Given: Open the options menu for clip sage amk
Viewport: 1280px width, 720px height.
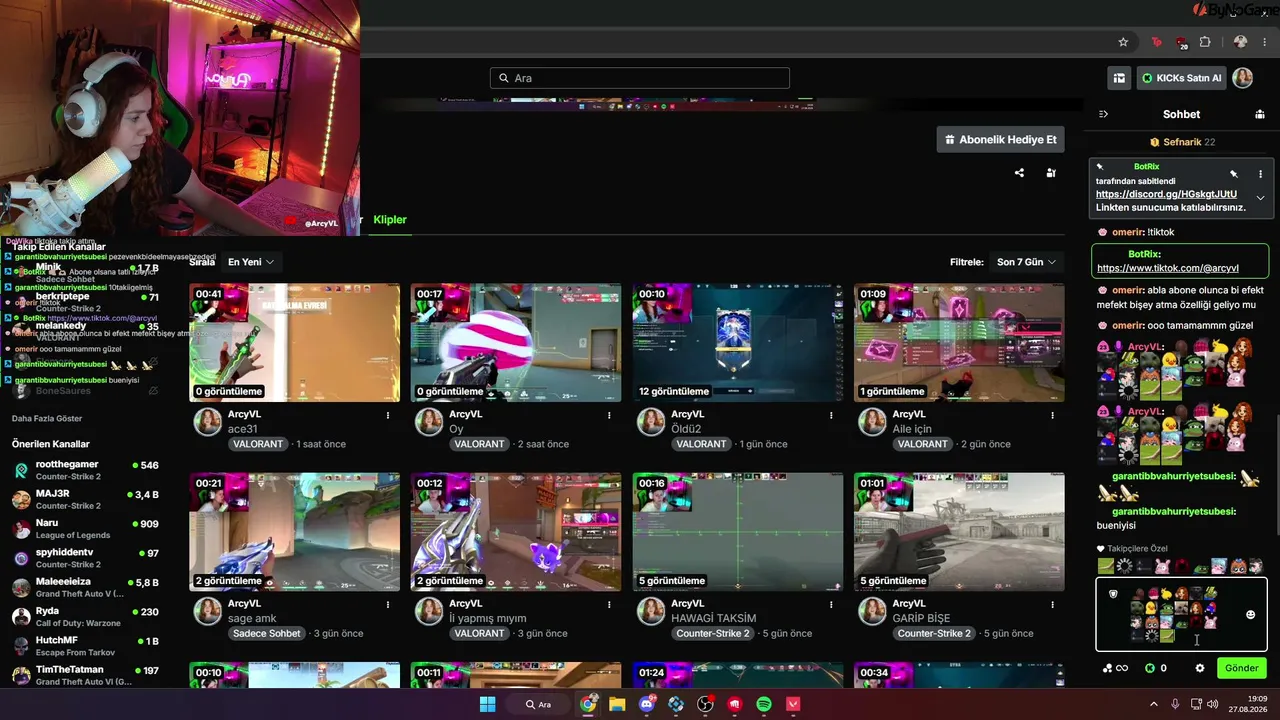Looking at the screenshot, I should (x=388, y=604).
